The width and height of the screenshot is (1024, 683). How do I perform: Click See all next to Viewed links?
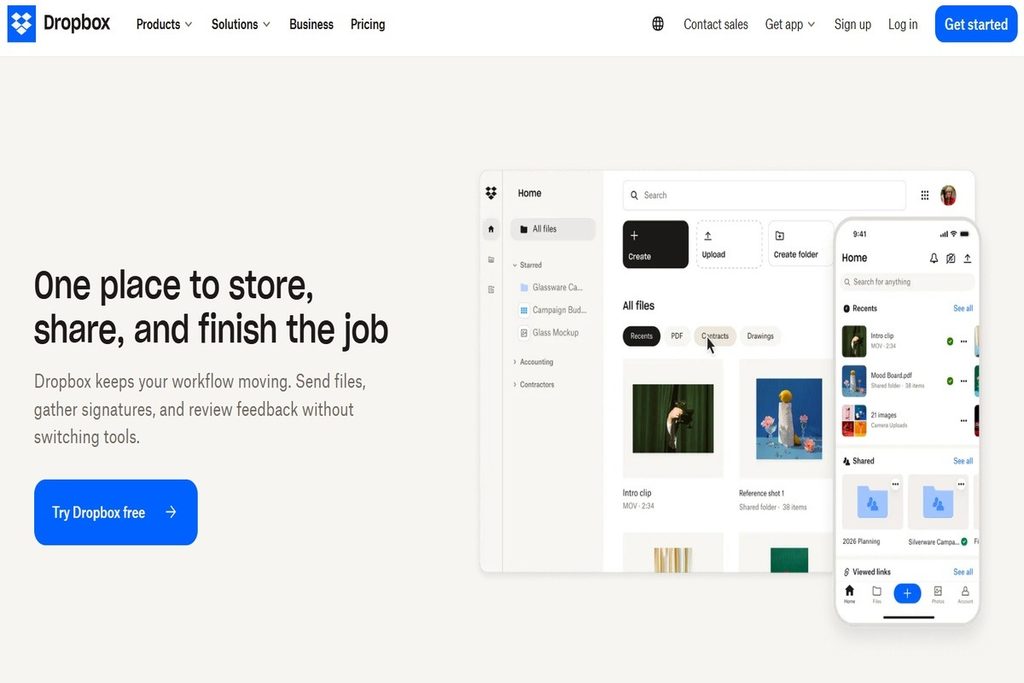point(963,572)
